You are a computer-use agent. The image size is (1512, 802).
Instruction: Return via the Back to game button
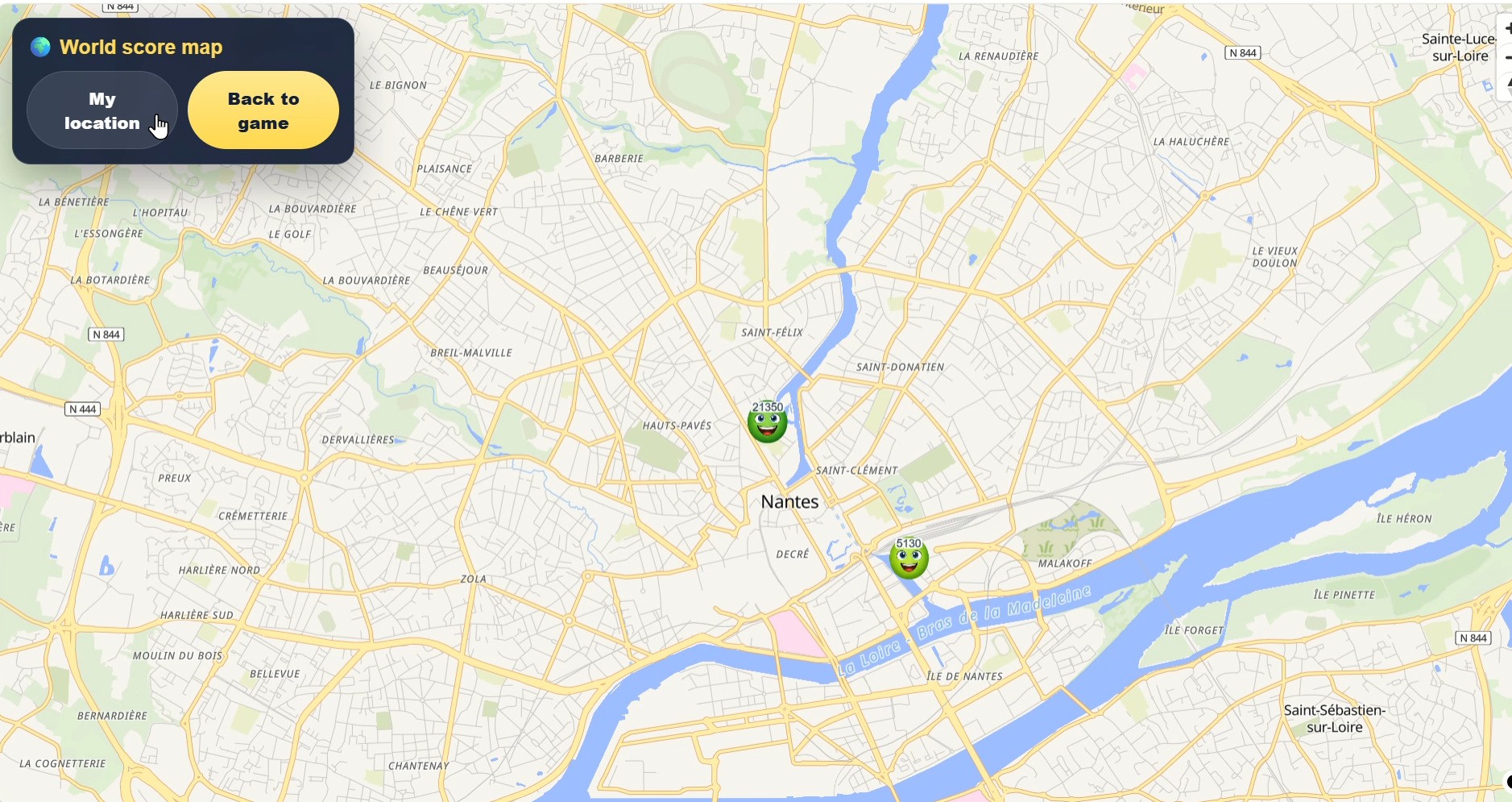point(263,110)
